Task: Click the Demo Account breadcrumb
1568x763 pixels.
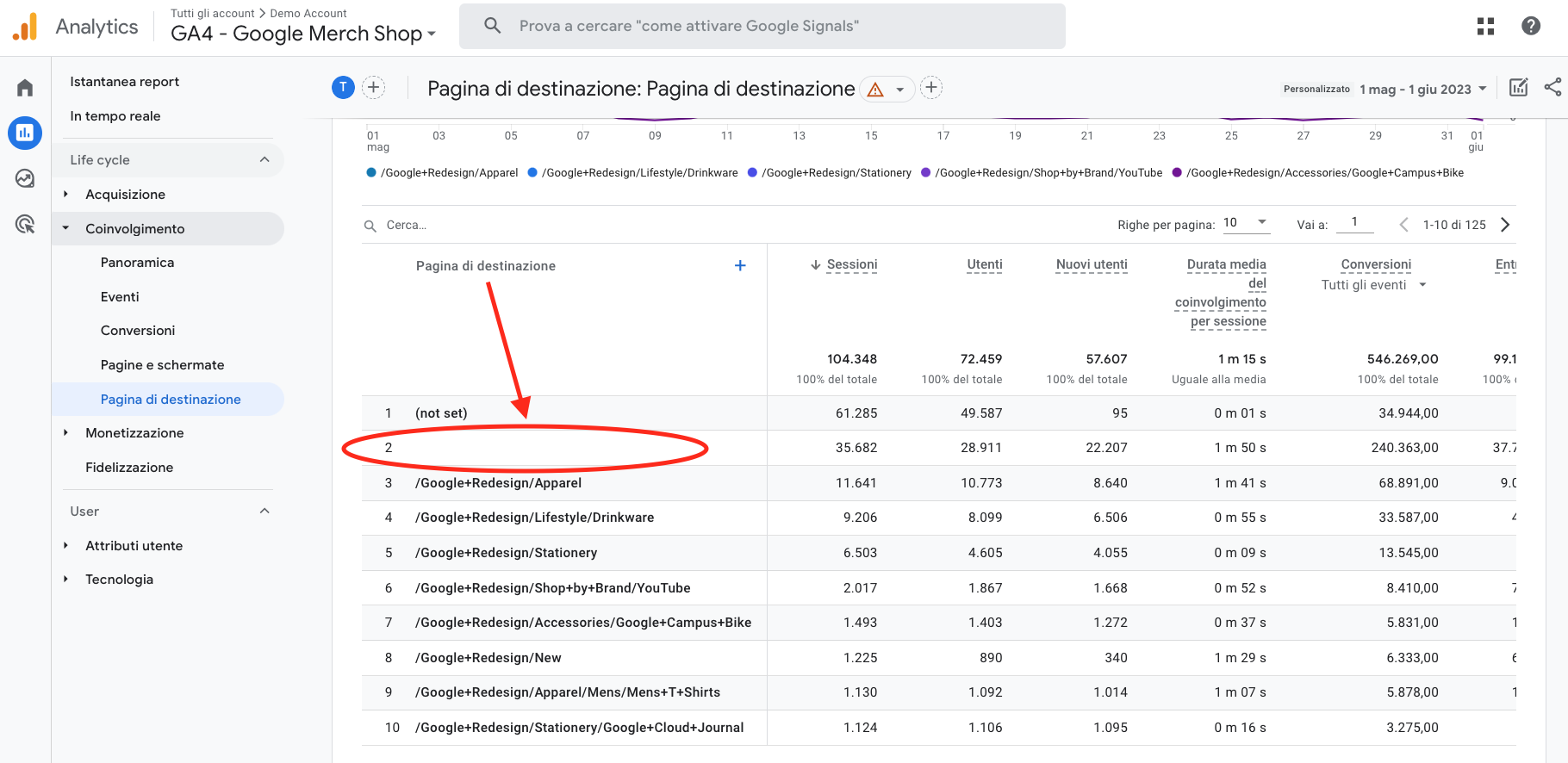Action: [308, 13]
